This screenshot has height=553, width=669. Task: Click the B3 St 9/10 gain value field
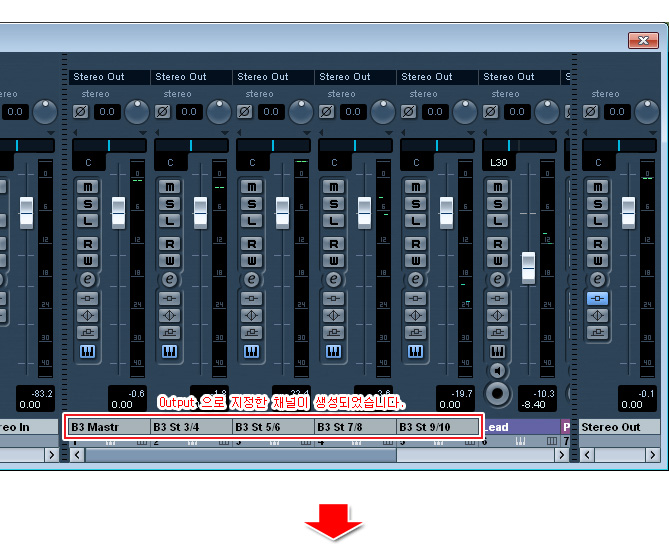435,112
